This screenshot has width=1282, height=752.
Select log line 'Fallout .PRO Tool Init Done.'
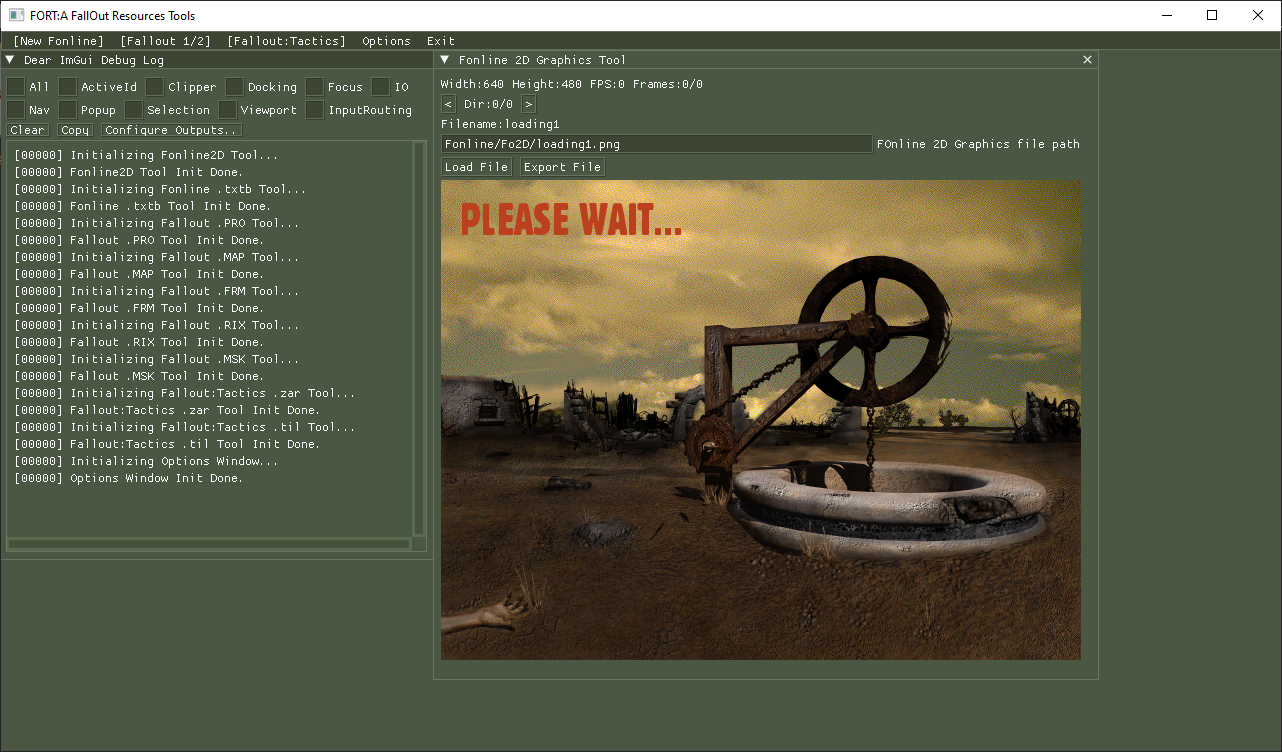click(139, 240)
